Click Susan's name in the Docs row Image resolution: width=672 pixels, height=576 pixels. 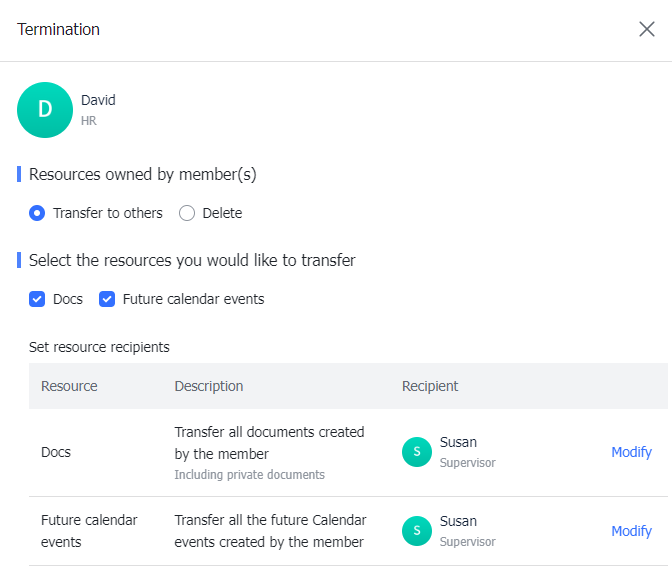pos(458,442)
